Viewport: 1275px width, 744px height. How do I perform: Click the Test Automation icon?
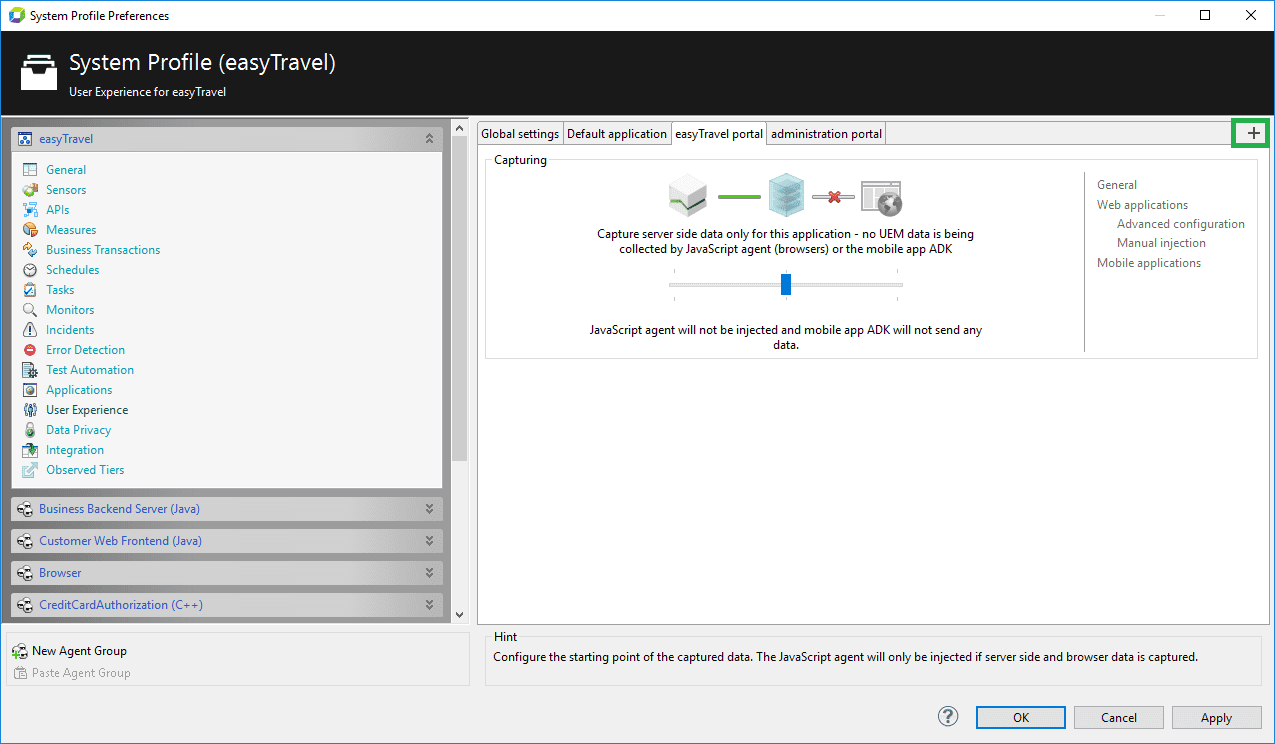click(x=29, y=370)
